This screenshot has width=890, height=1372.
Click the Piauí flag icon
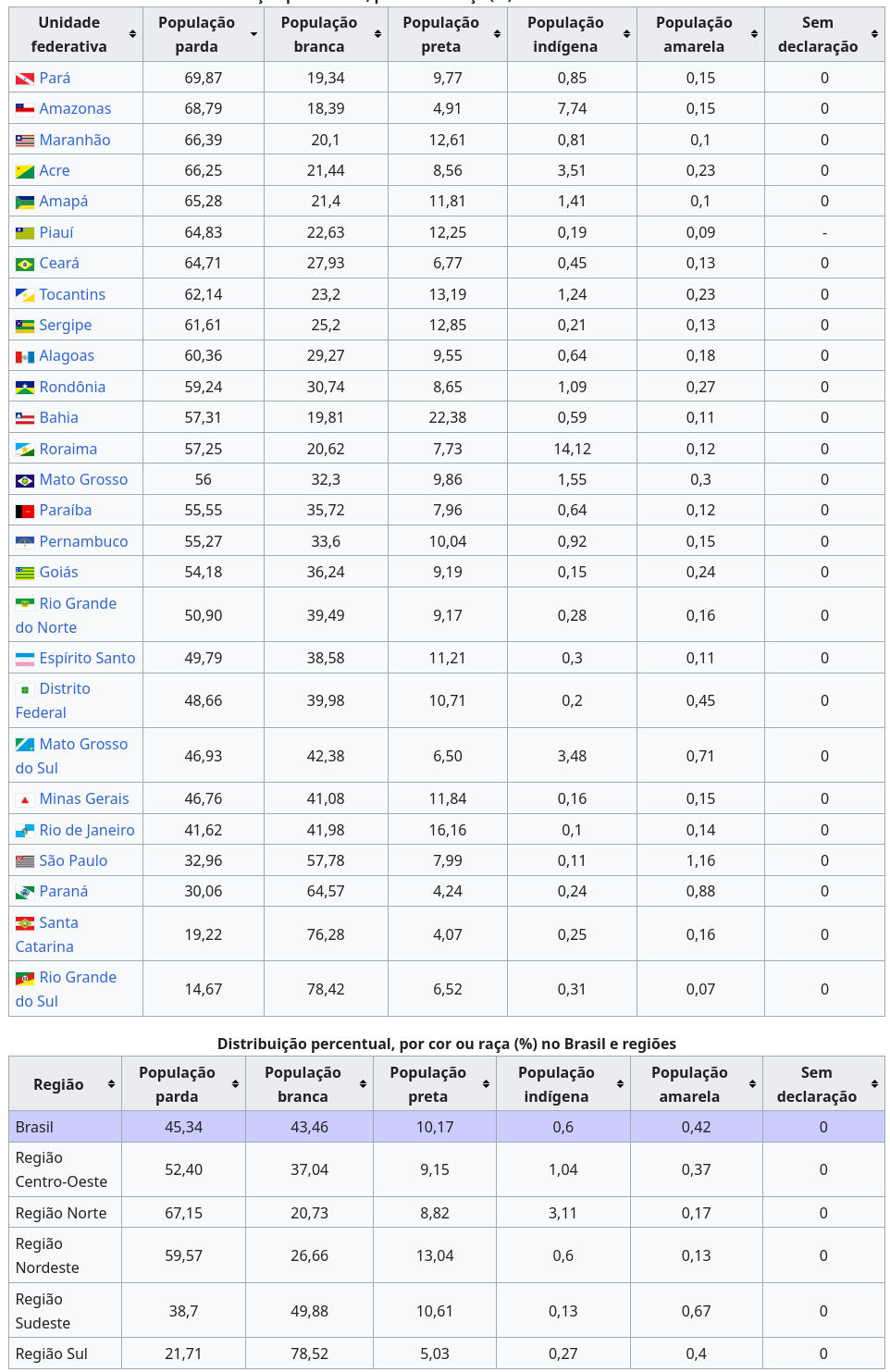click(x=25, y=233)
